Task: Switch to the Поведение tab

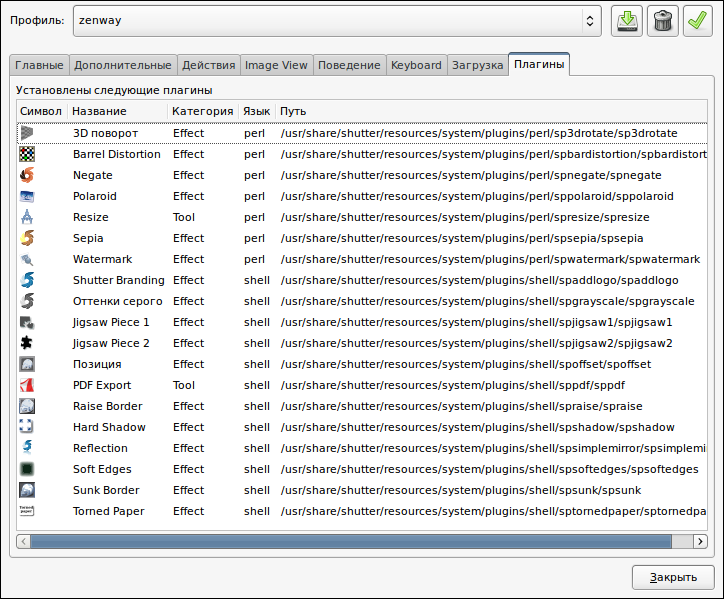Action: tap(349, 65)
